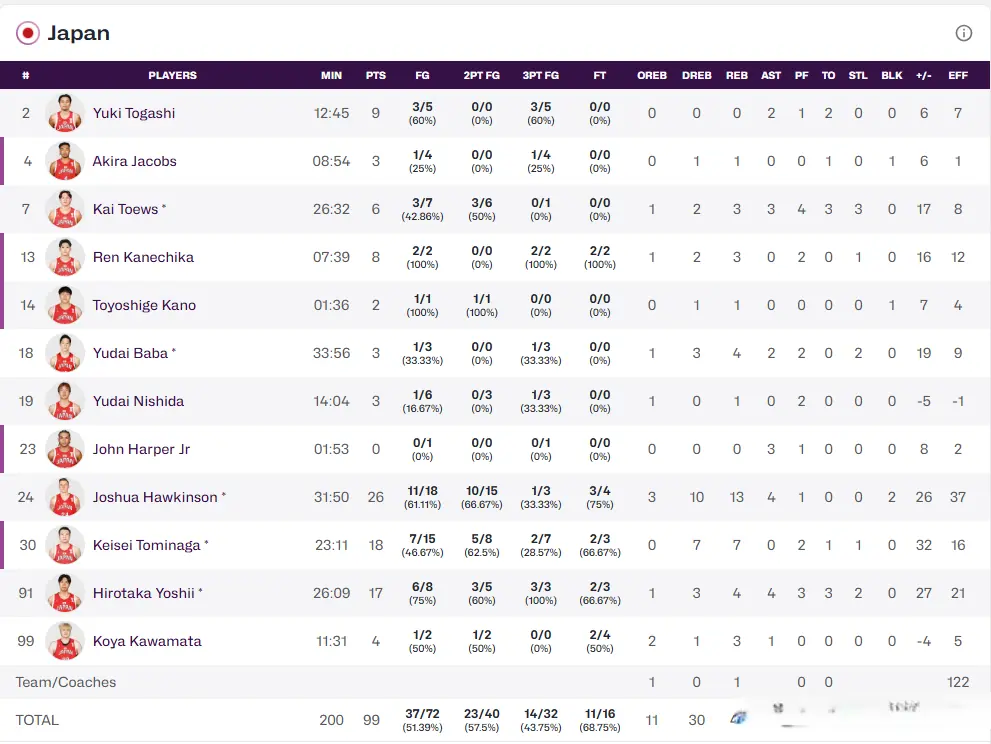Viewport: 991px width, 744px height.
Task: Open Yudai Nishida player link
Action: coord(138,401)
